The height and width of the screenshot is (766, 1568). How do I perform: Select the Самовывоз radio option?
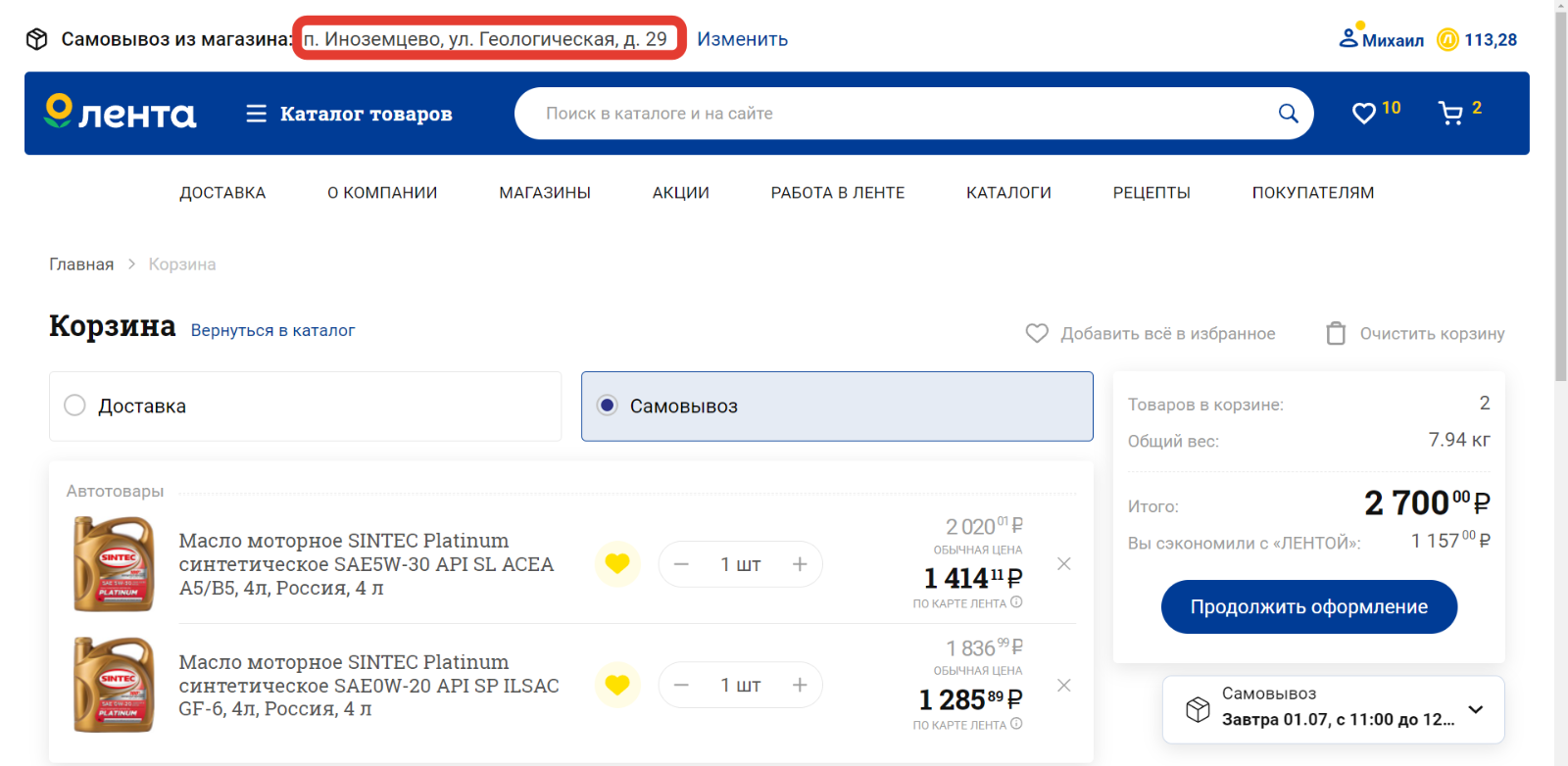(608, 406)
